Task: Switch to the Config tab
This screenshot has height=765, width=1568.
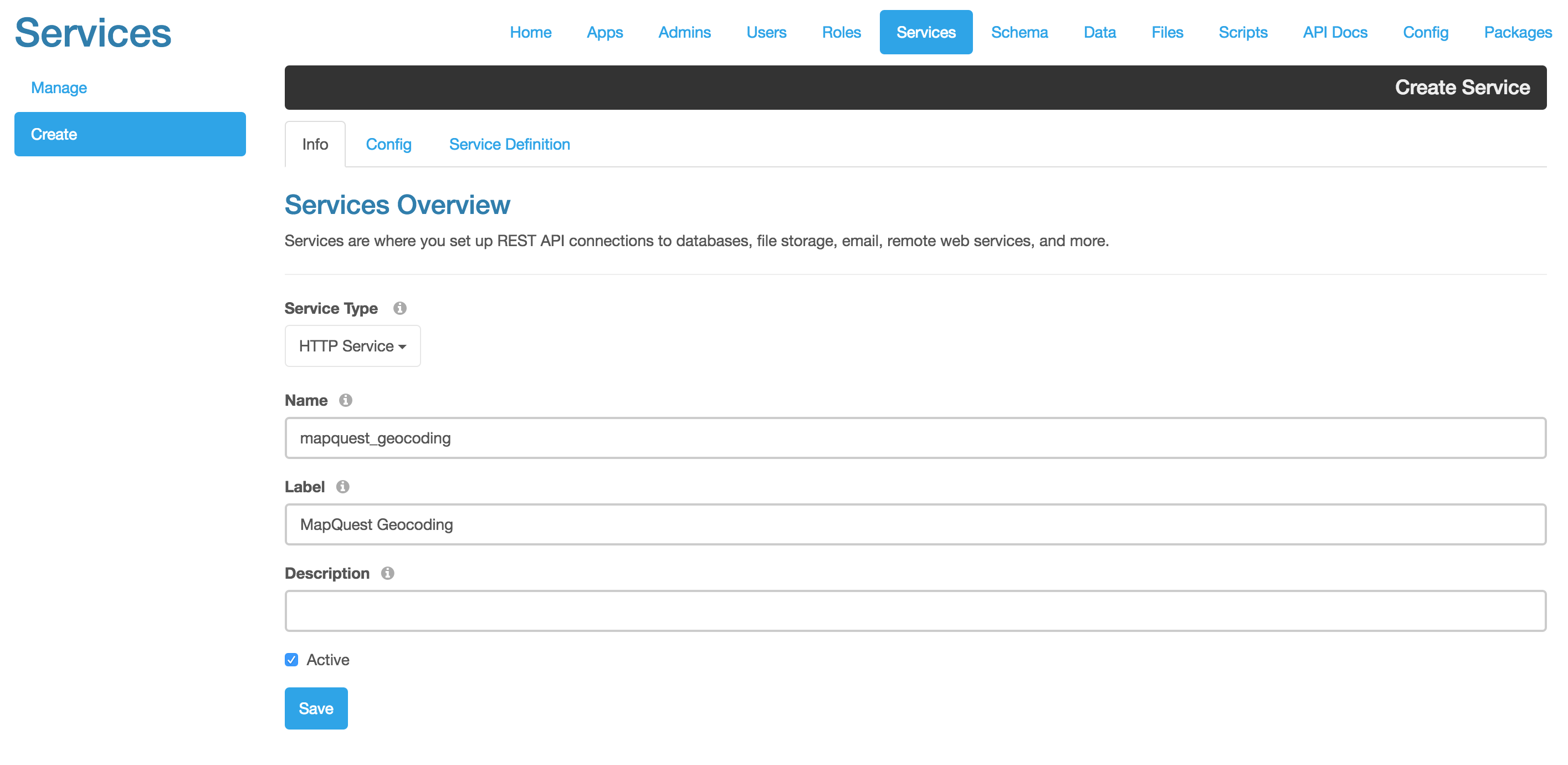Action: pyautogui.click(x=388, y=144)
